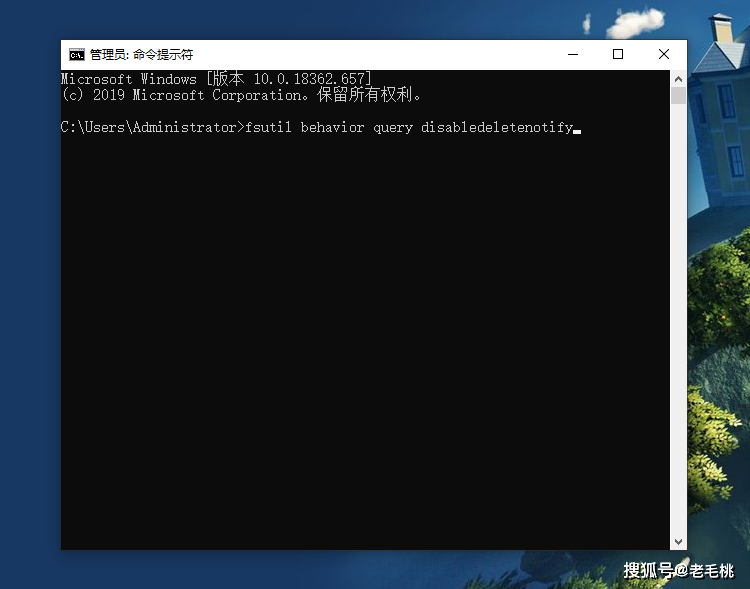750x589 pixels.
Task: Click disabledeletenotify in the command line
Action: [x=496, y=127]
